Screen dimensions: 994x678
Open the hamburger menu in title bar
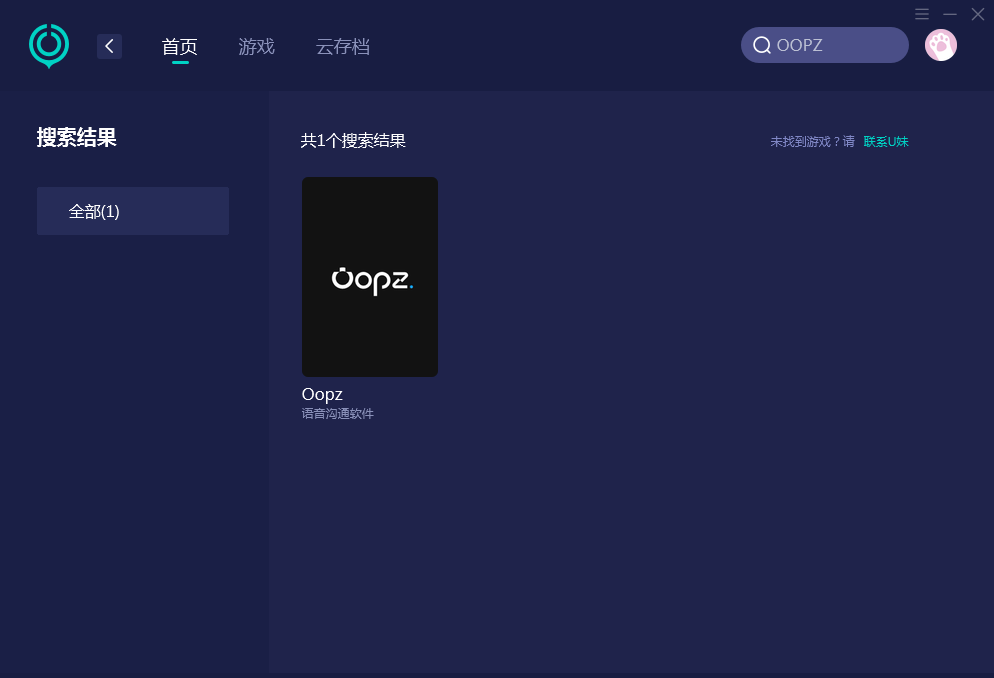(922, 14)
